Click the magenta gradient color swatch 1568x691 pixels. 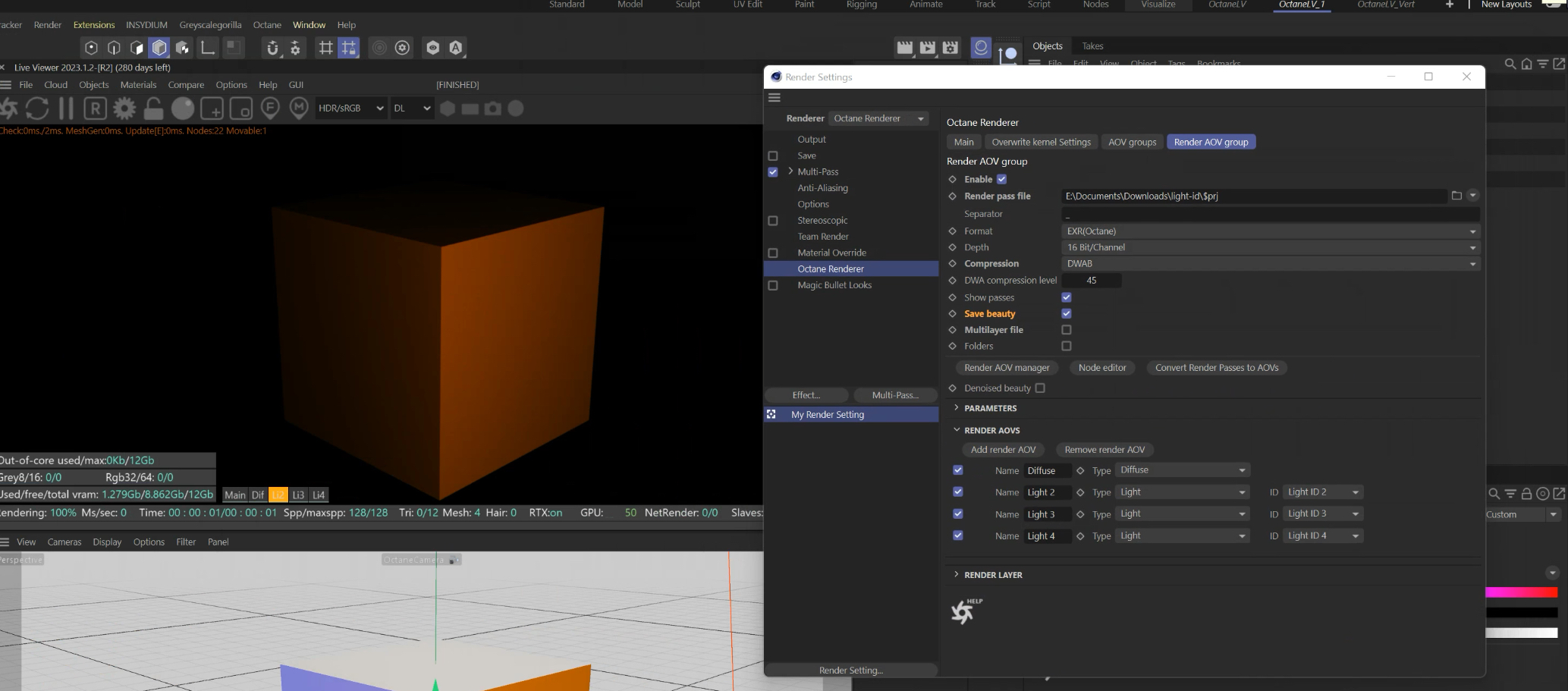(x=1521, y=592)
